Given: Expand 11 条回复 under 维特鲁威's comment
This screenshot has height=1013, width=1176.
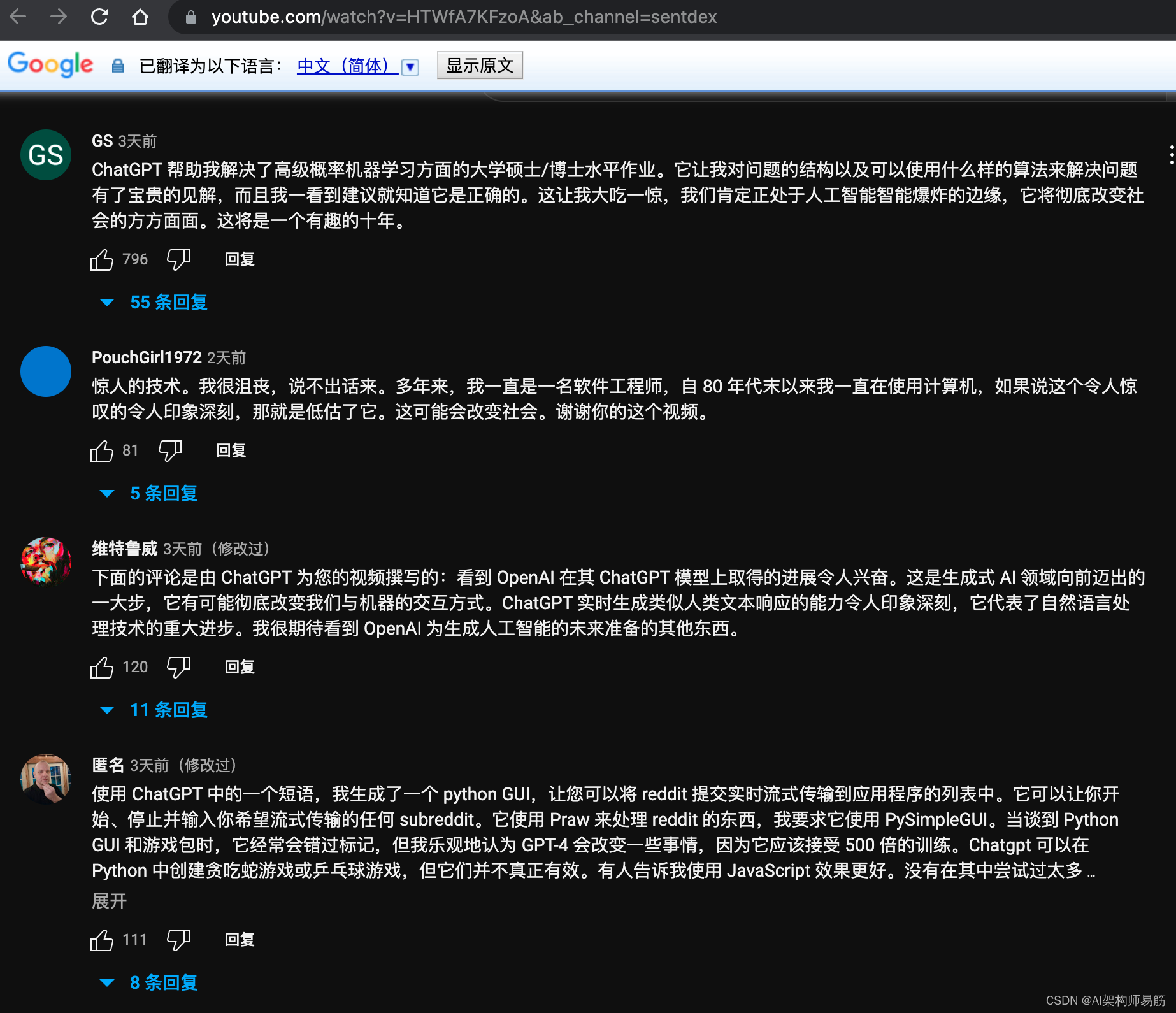Looking at the screenshot, I should pos(168,710).
